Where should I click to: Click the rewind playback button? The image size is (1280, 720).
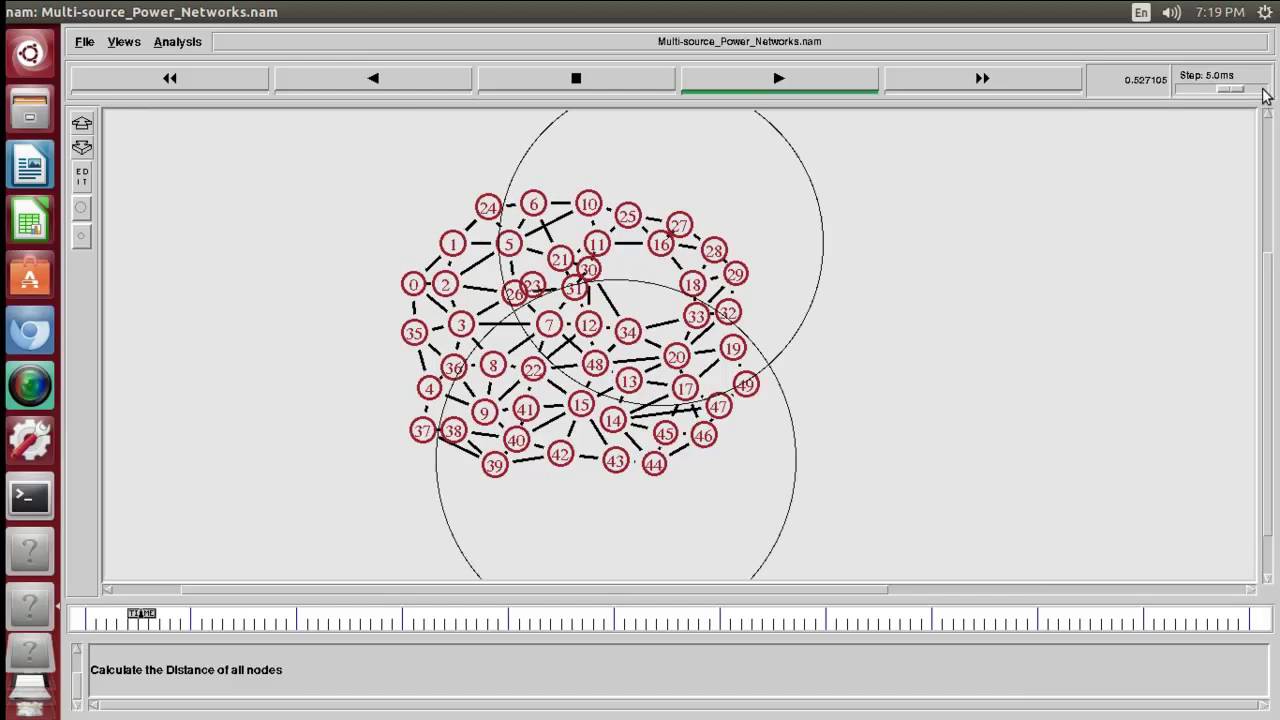[170, 79]
